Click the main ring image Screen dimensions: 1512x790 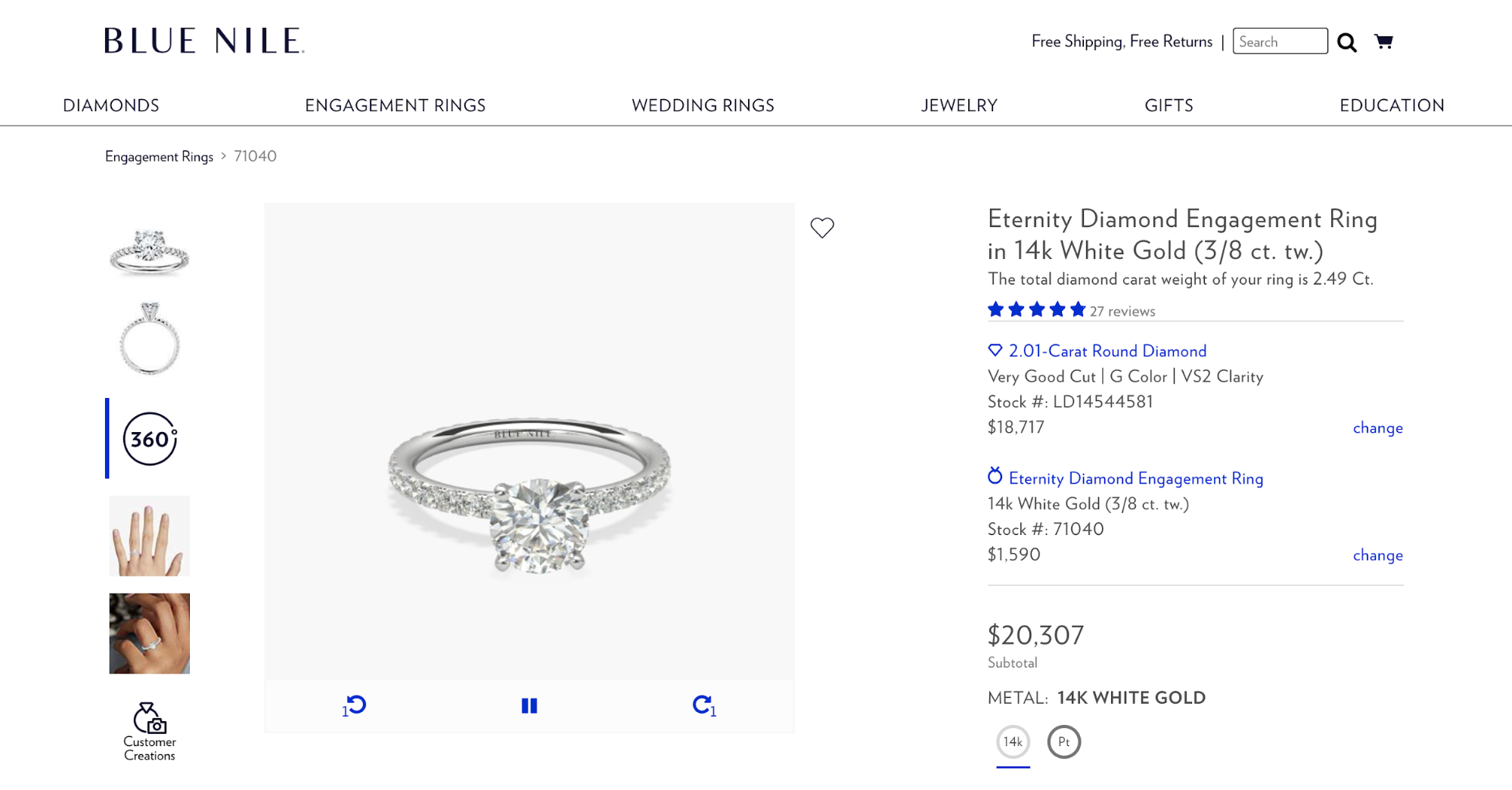click(529, 441)
